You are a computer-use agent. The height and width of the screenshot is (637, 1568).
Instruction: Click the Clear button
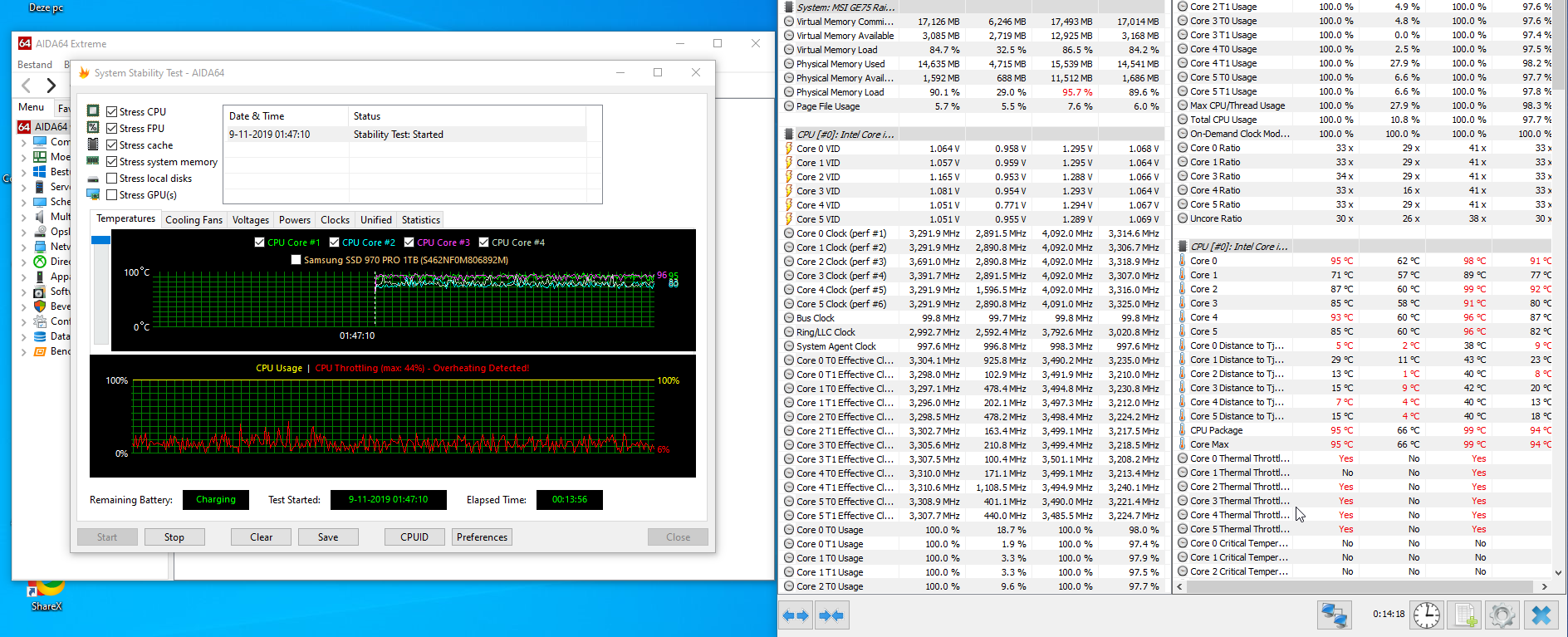point(261,537)
